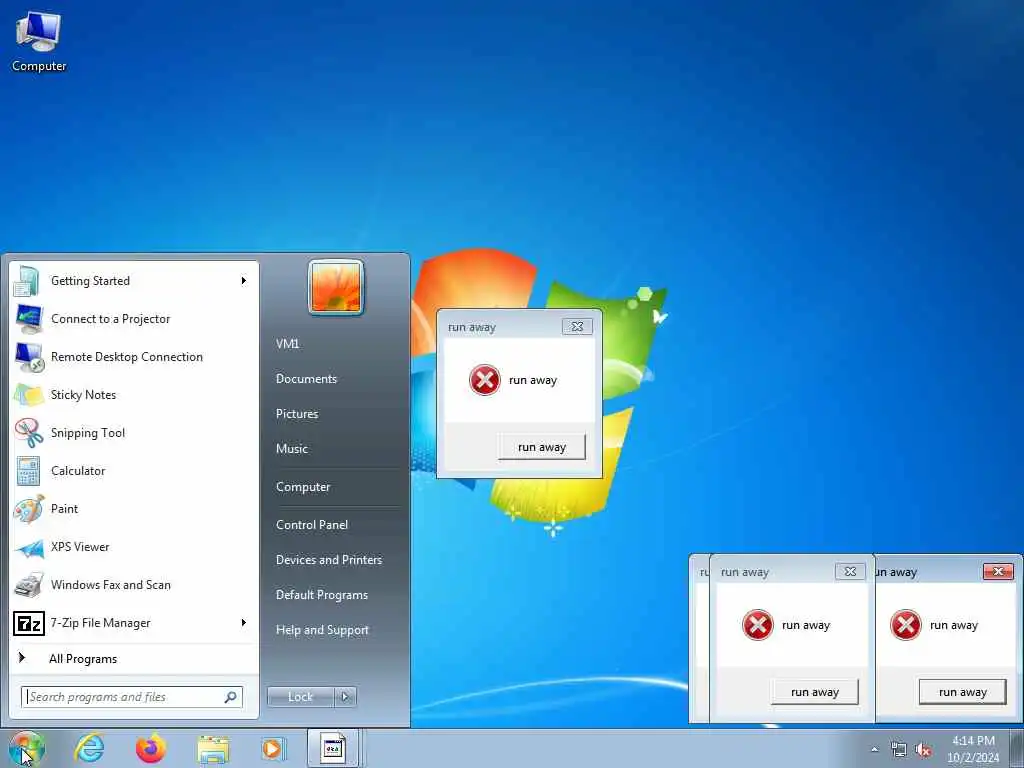This screenshot has height=768, width=1024.
Task: Close the bottom-right run away dialog
Action: click(x=998, y=571)
